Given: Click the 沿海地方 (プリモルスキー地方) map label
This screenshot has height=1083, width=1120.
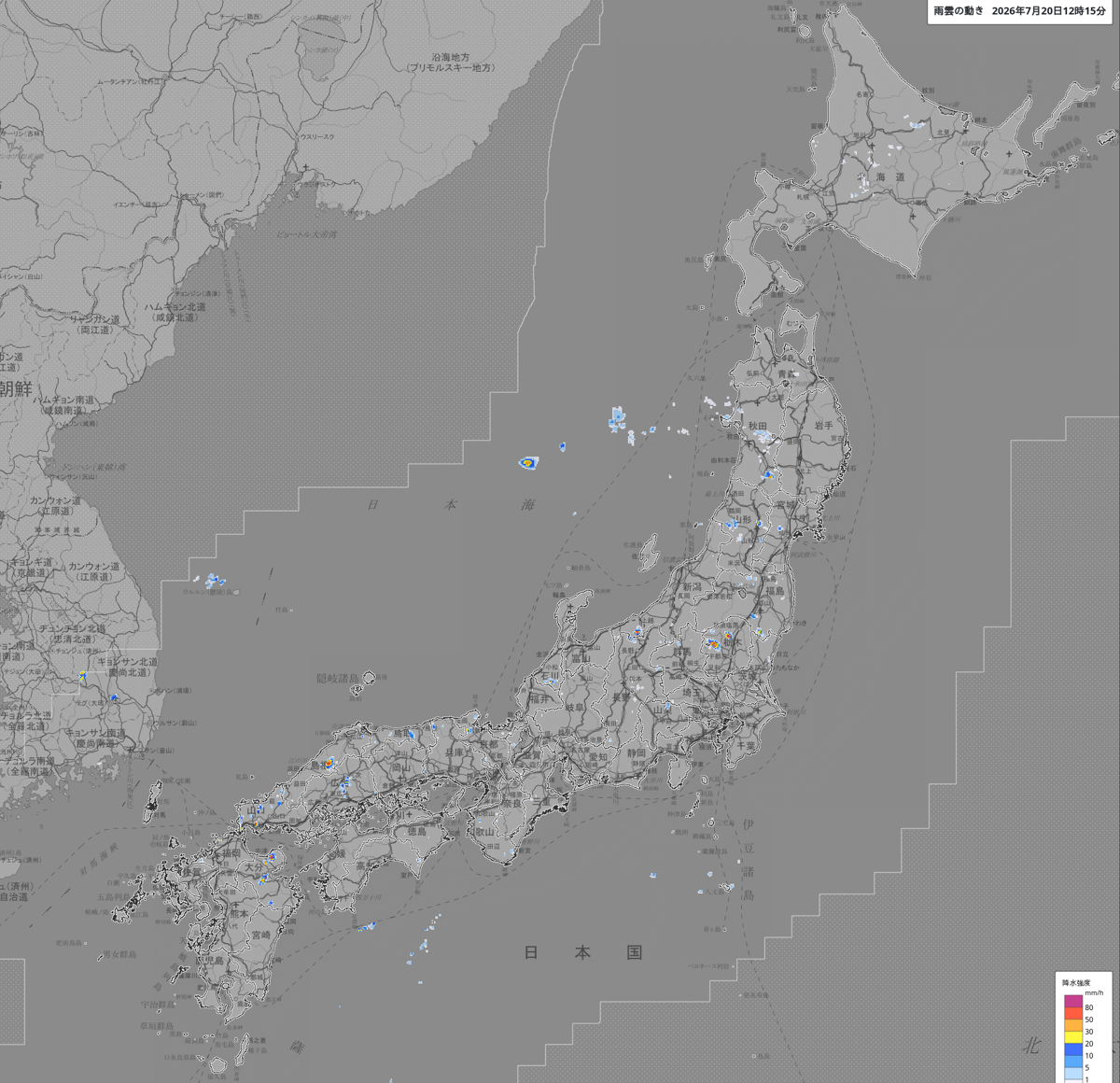Looking at the screenshot, I should (451, 63).
